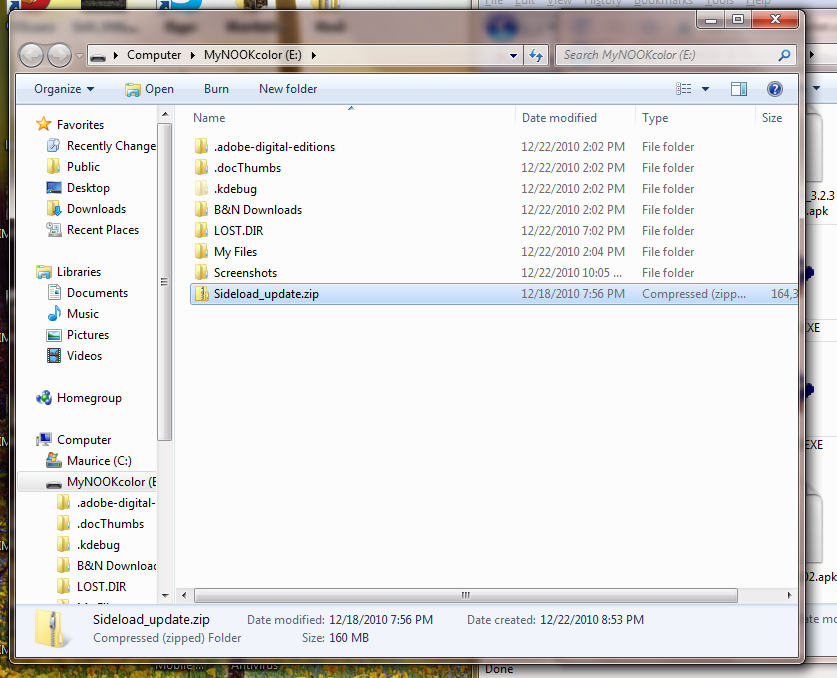The width and height of the screenshot is (837, 678).
Task: Open recent pages dropdown beside Forward button
Action: pyautogui.click(x=80, y=56)
